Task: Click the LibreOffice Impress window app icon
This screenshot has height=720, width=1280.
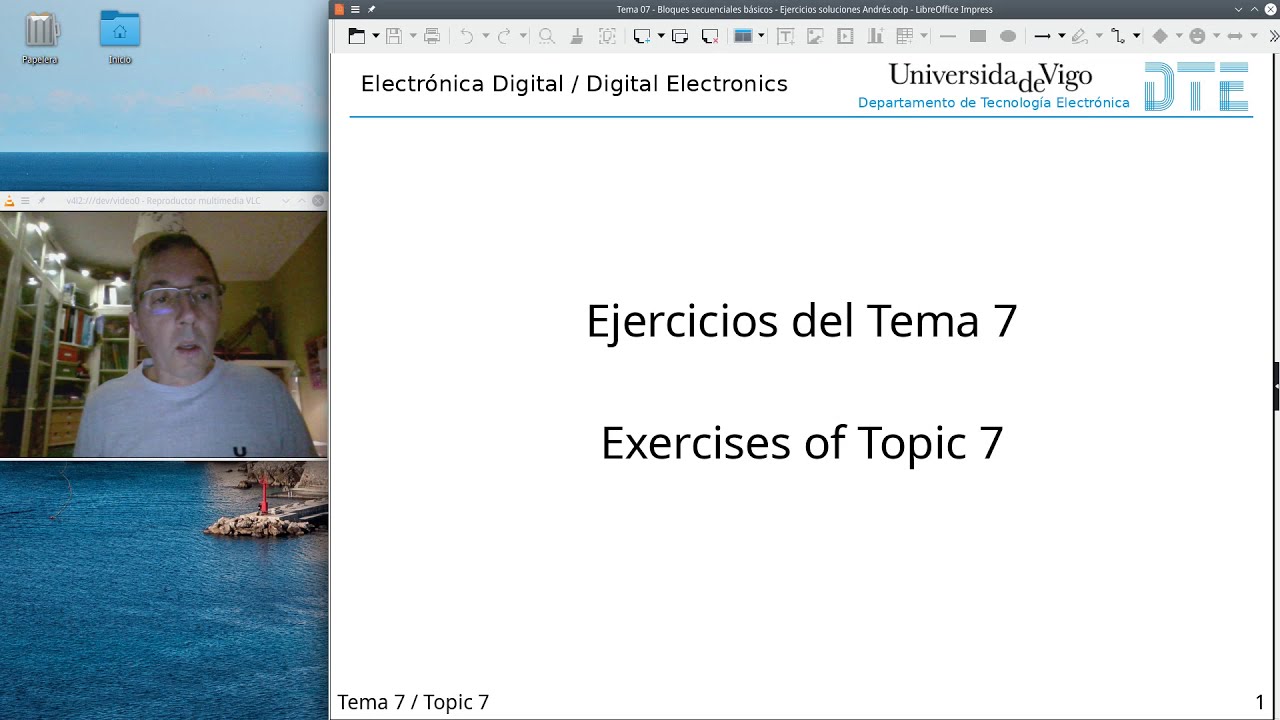Action: [x=339, y=9]
